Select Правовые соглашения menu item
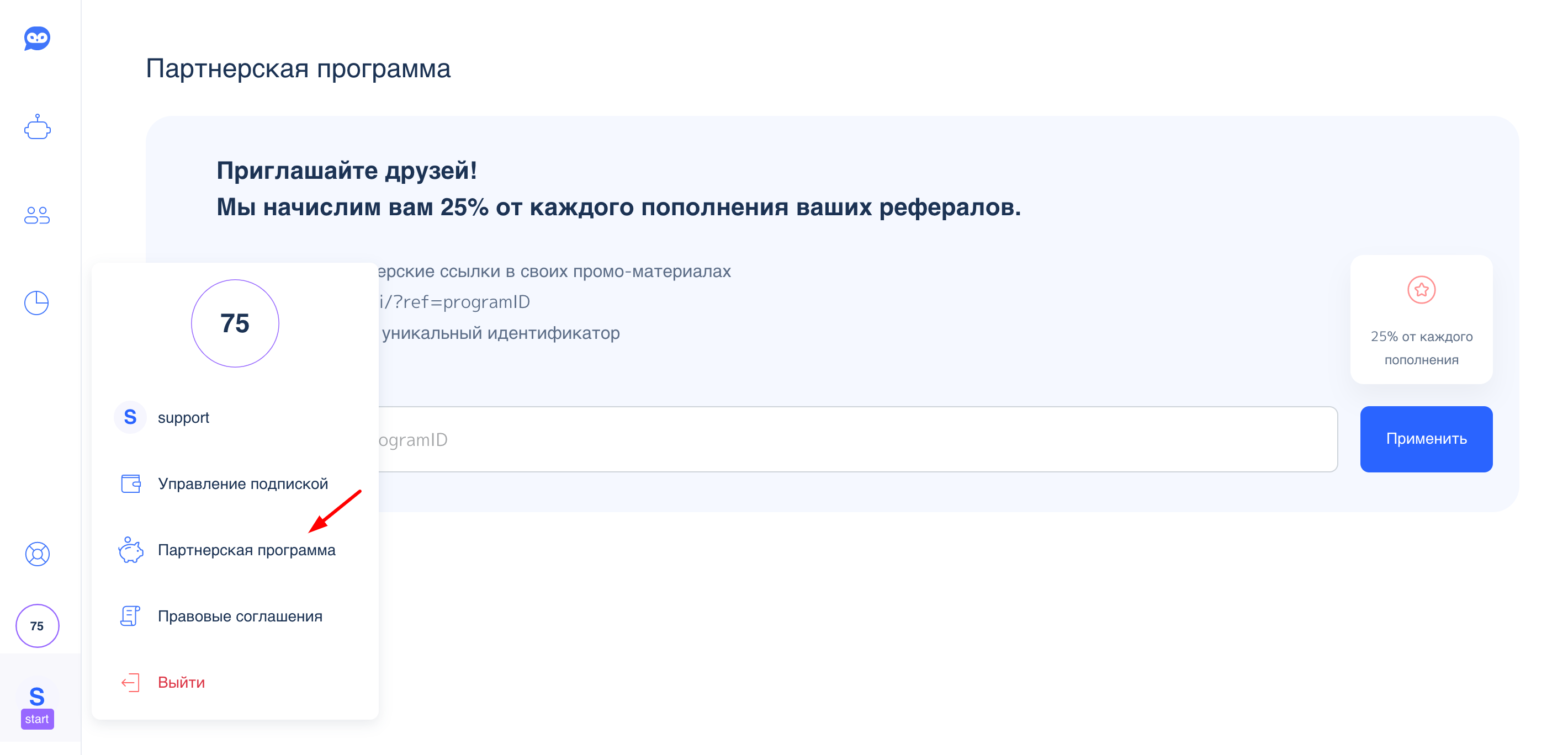Screen dimensions: 1568x755 click(x=239, y=616)
